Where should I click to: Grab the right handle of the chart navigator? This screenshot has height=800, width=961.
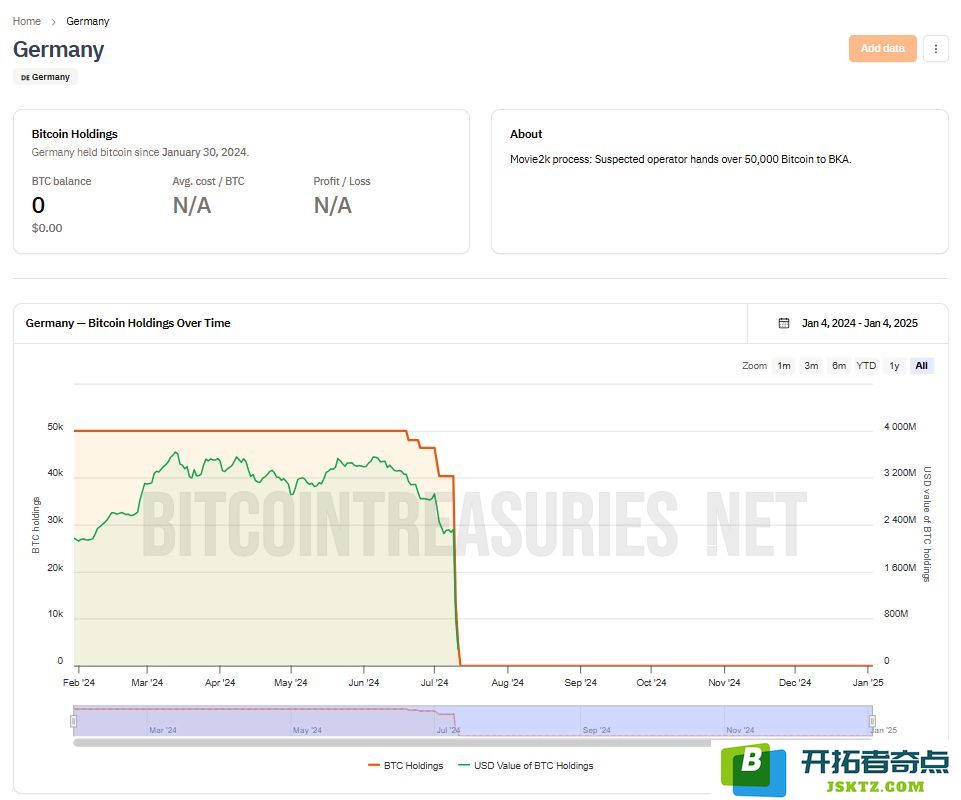[872, 721]
